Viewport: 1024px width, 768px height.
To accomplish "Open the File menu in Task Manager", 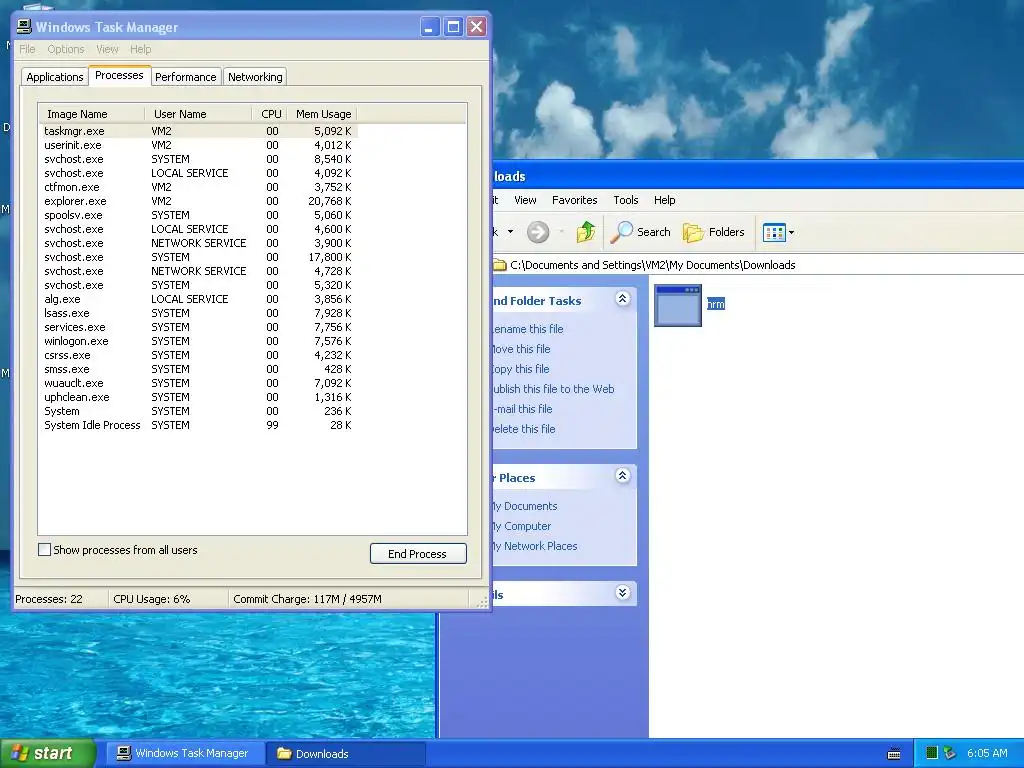I will point(27,49).
